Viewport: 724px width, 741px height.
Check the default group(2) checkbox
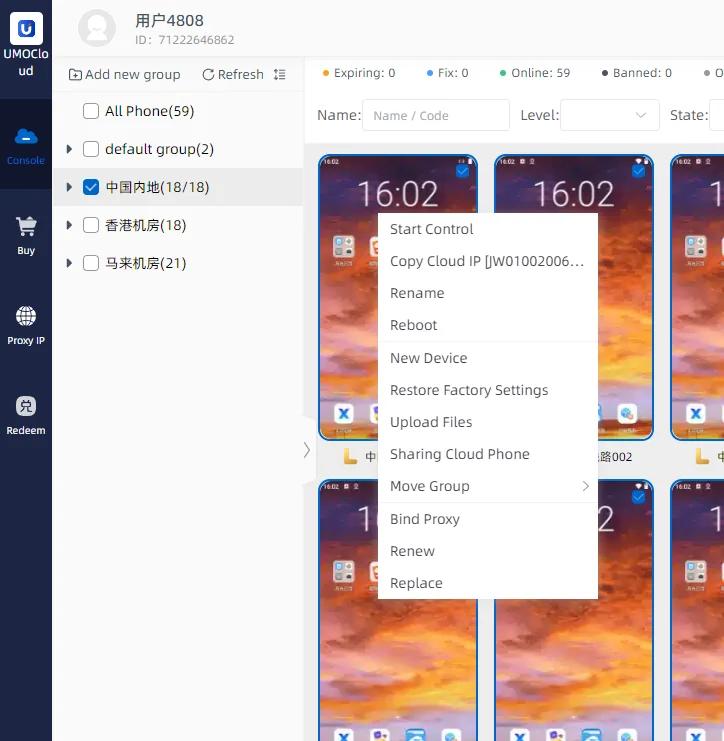91,149
